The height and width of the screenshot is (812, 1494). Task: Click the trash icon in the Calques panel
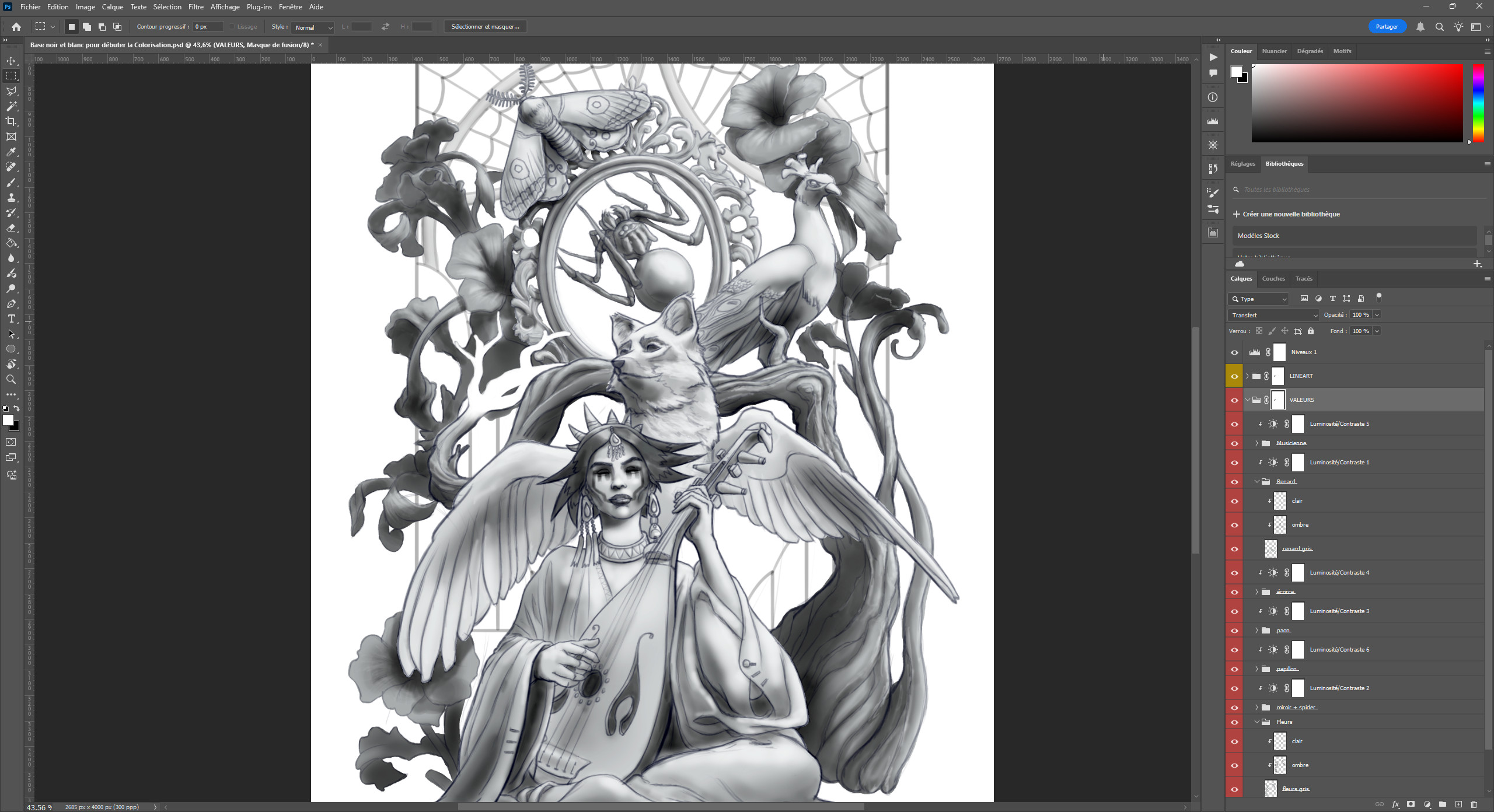[x=1474, y=804]
